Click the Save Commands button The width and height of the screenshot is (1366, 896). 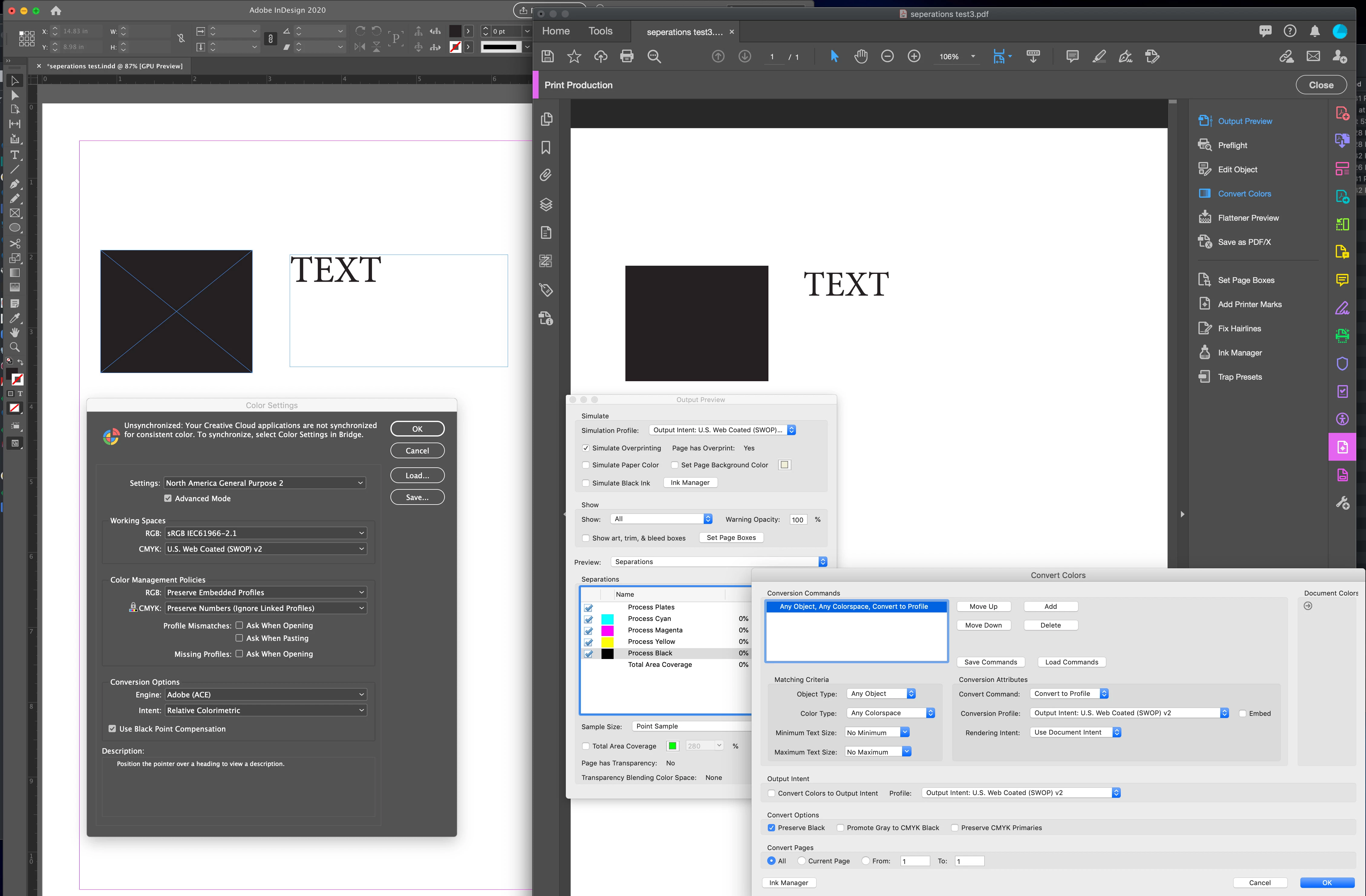tap(990, 662)
